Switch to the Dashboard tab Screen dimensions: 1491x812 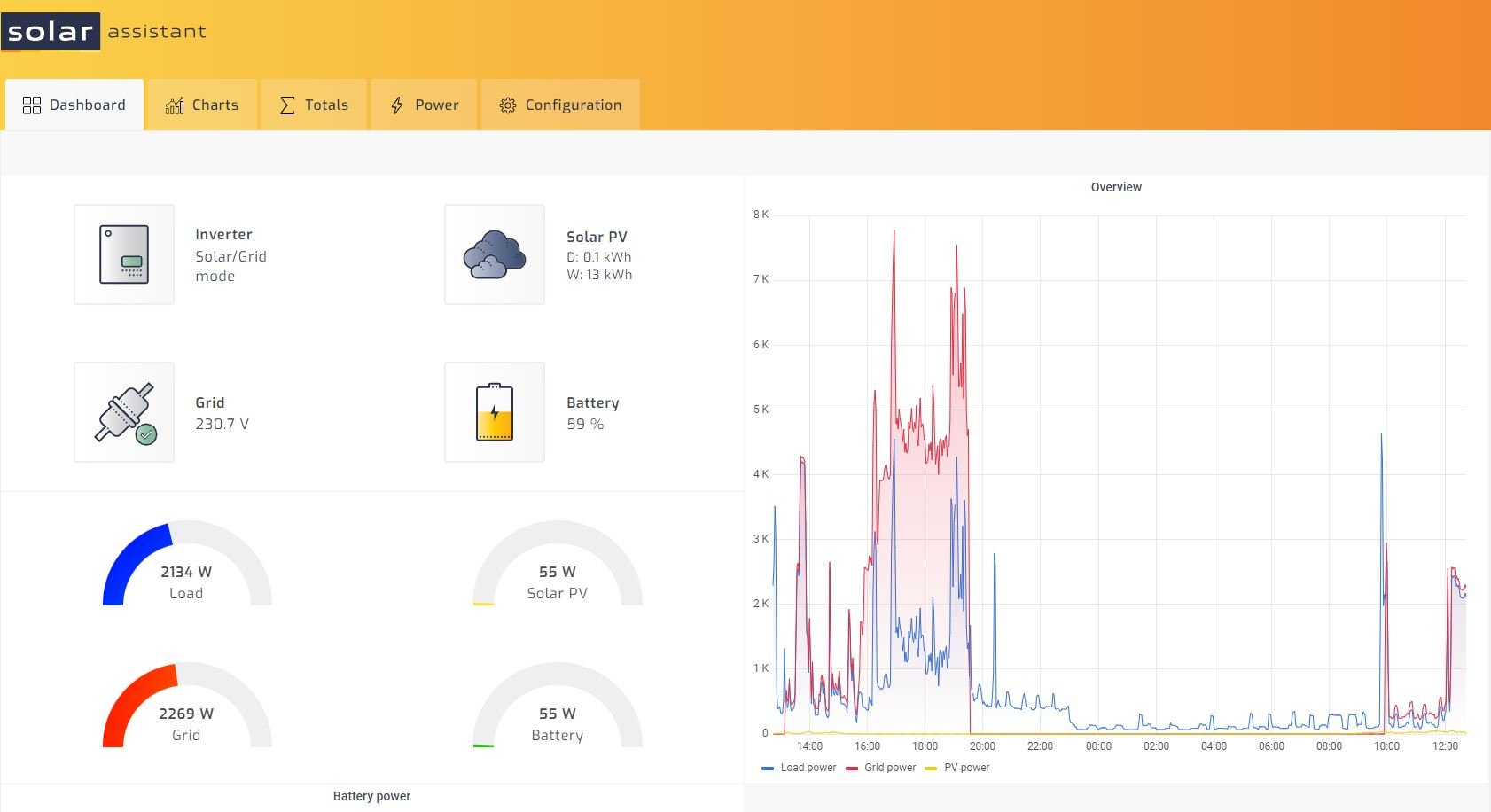(74, 105)
